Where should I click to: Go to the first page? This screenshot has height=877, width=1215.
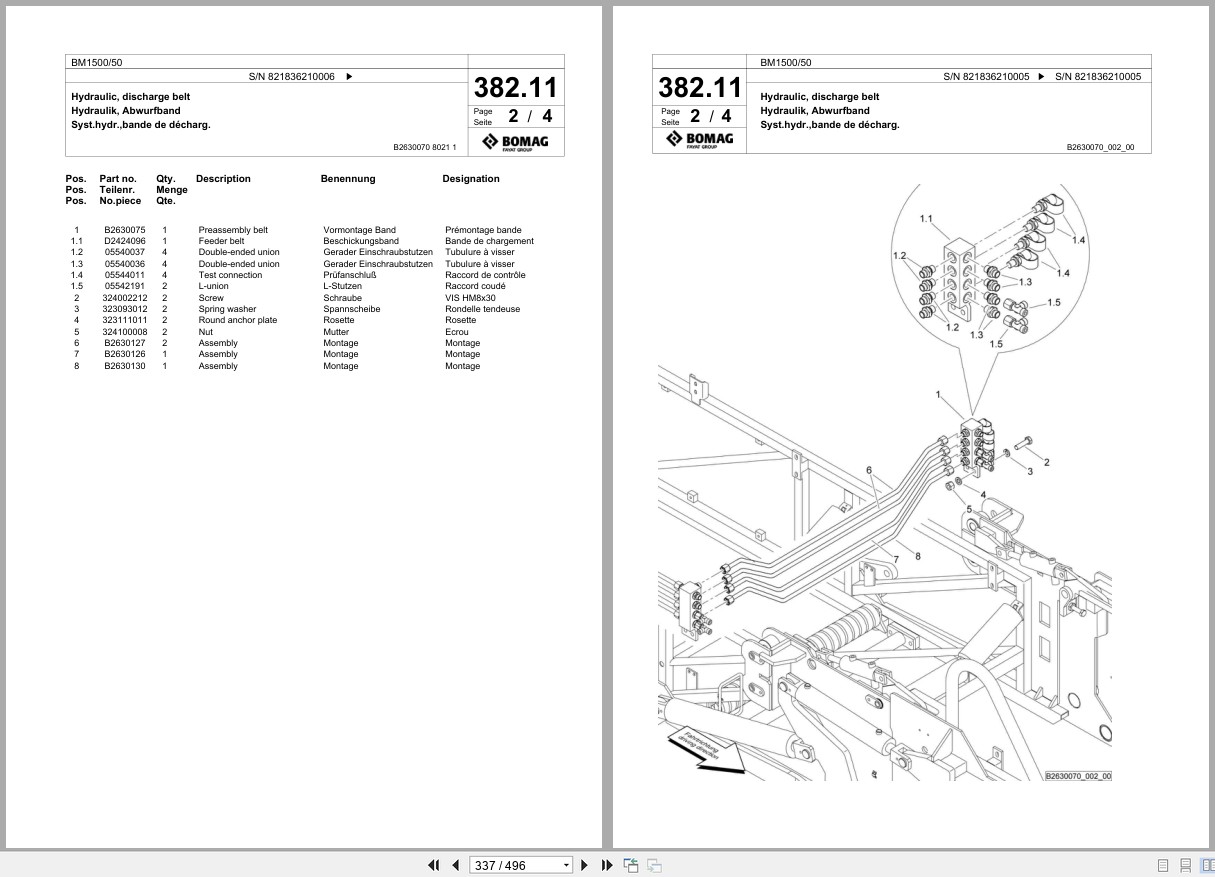click(434, 865)
